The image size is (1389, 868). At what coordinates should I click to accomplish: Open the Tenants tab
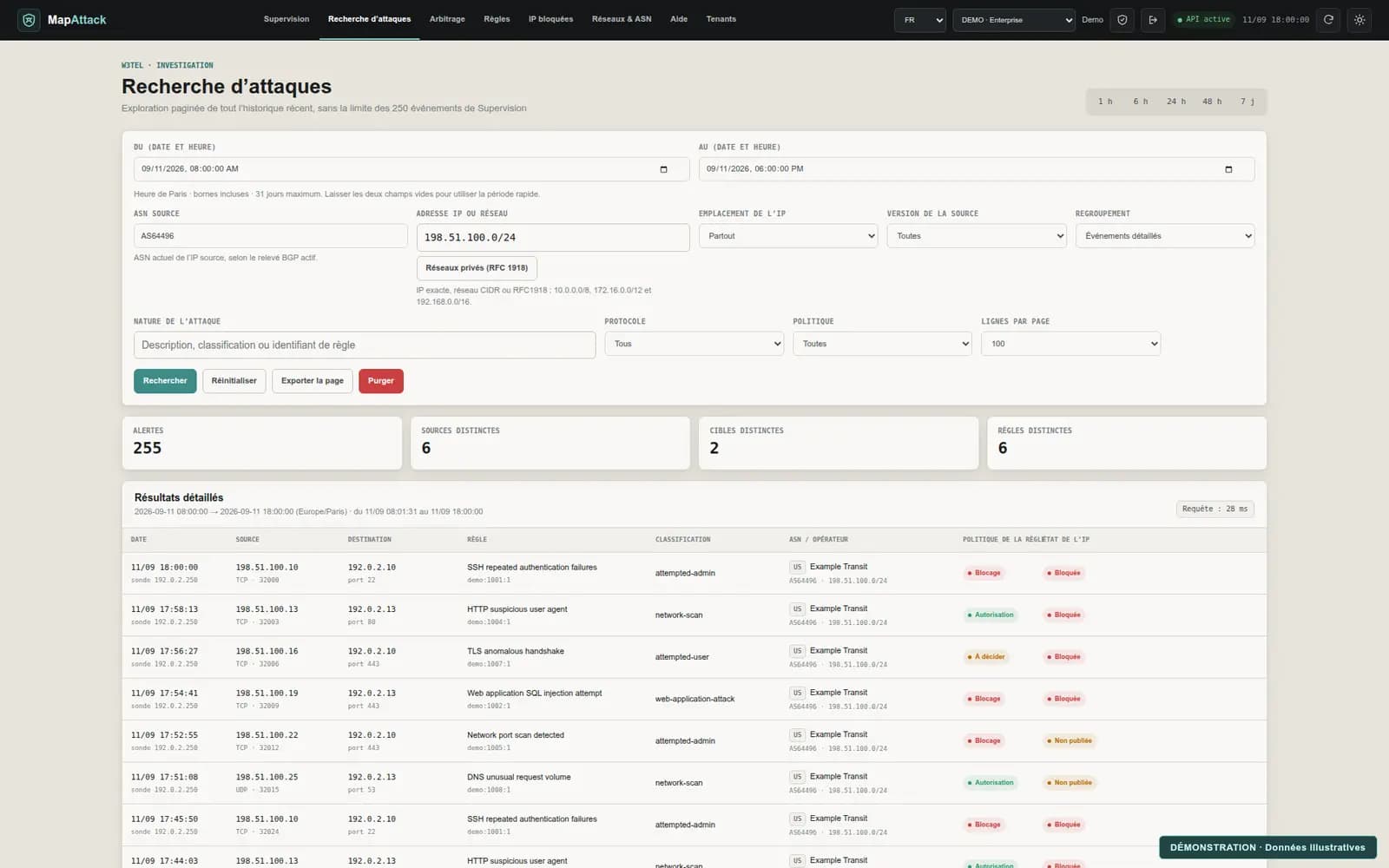[x=721, y=19]
